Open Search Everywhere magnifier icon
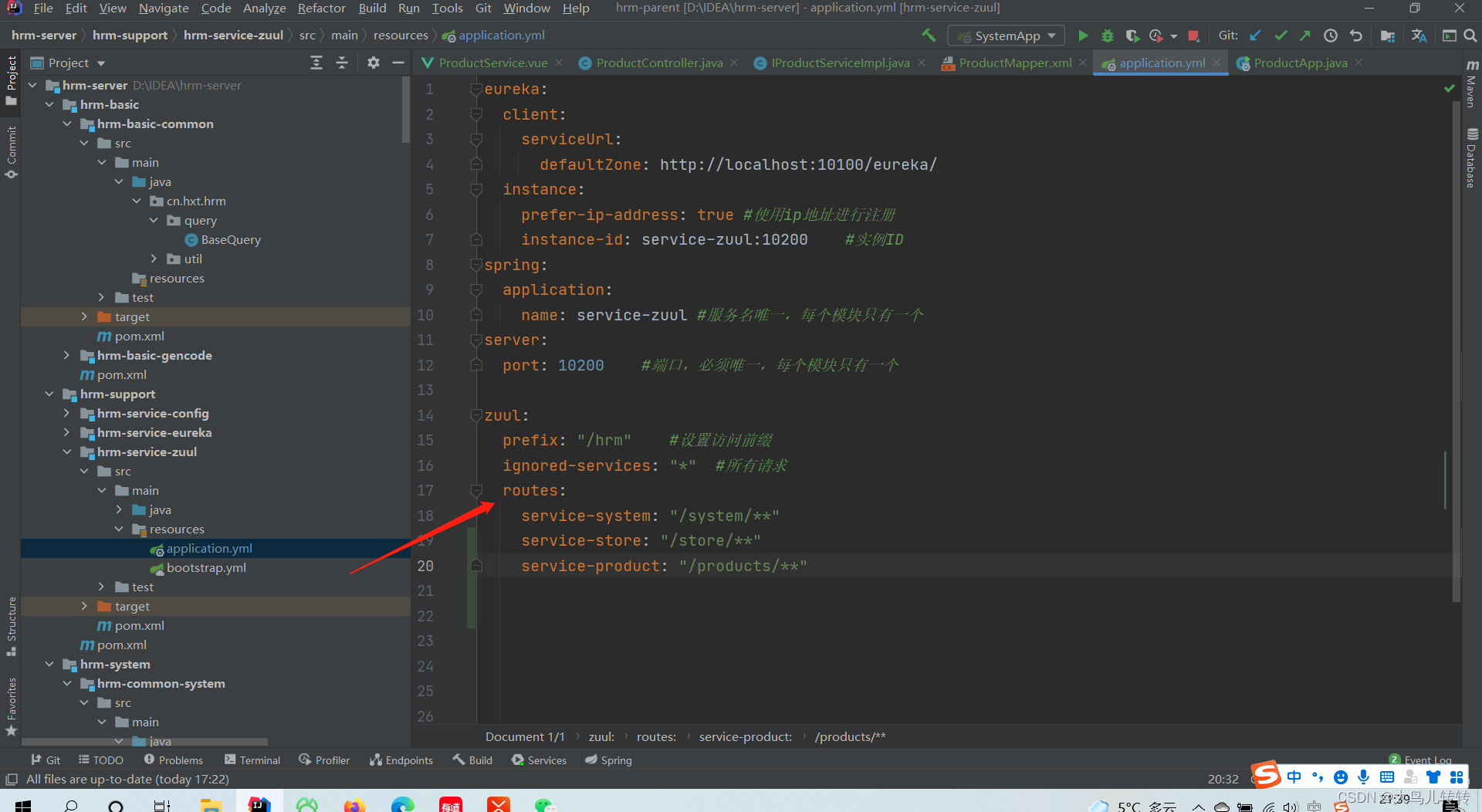1482x812 pixels. coord(1470,36)
